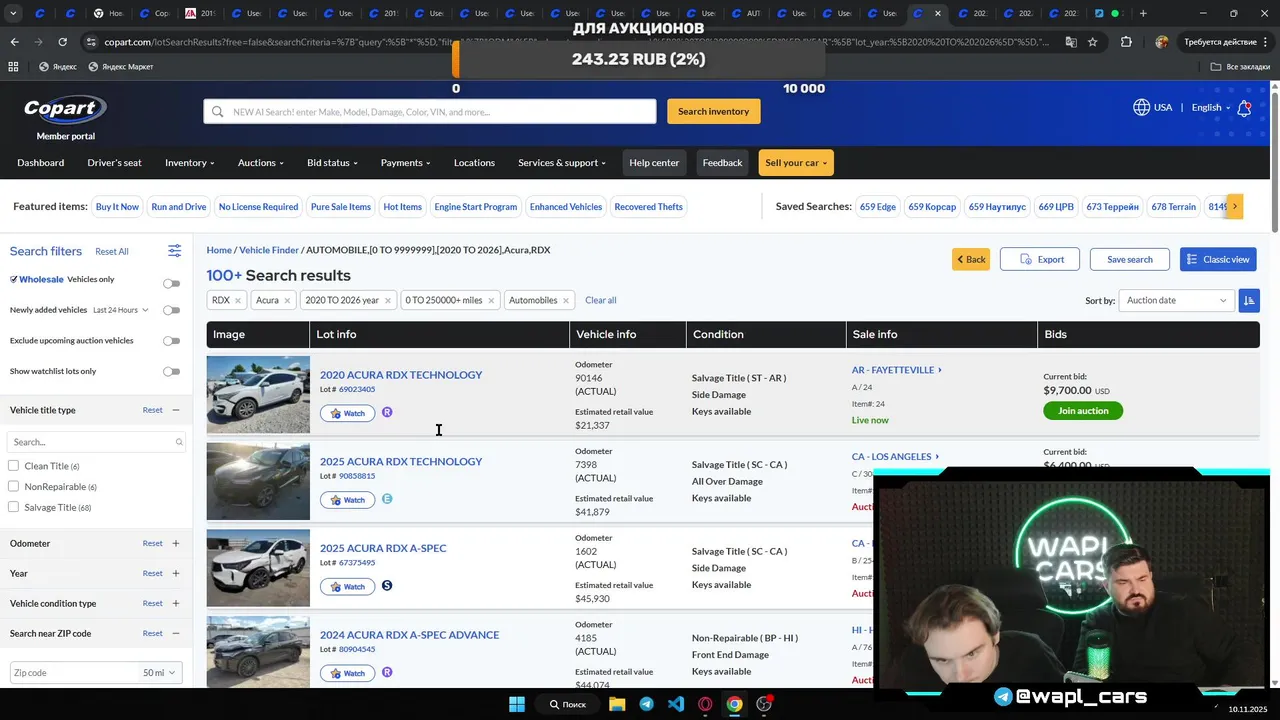The height and width of the screenshot is (720, 1280).
Task: Toggle Show watchlist lots only switch
Action: pos(172,372)
